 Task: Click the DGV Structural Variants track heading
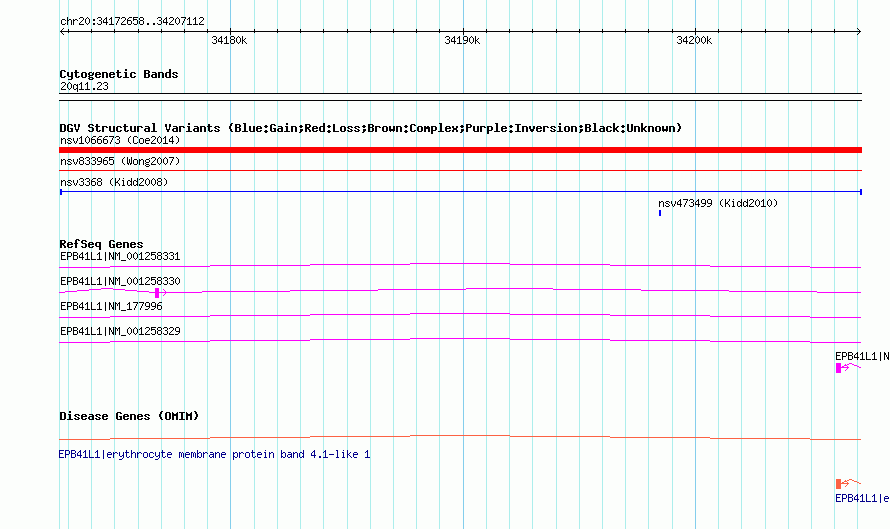[370, 128]
